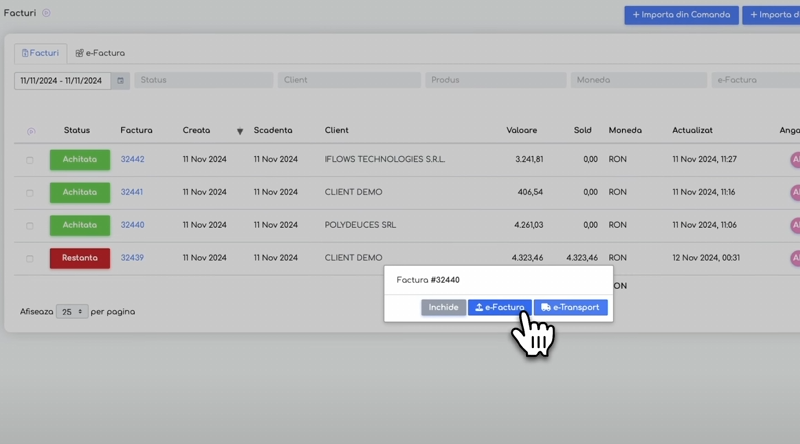Close the popup with the Inchide button
Image resolution: width=800 pixels, height=444 pixels.
tap(443, 308)
